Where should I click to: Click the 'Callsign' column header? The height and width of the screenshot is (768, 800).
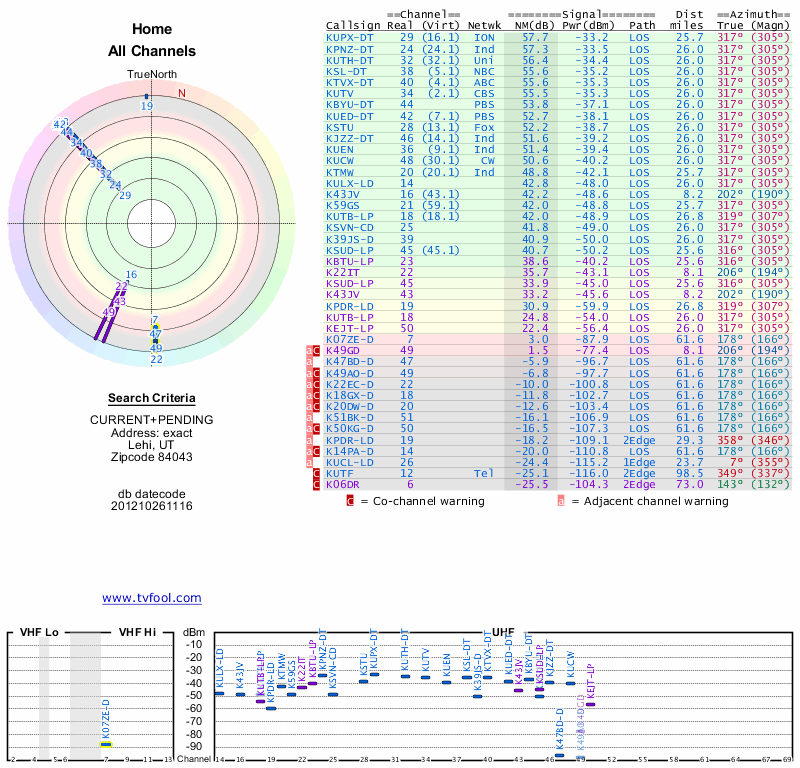pos(353,26)
